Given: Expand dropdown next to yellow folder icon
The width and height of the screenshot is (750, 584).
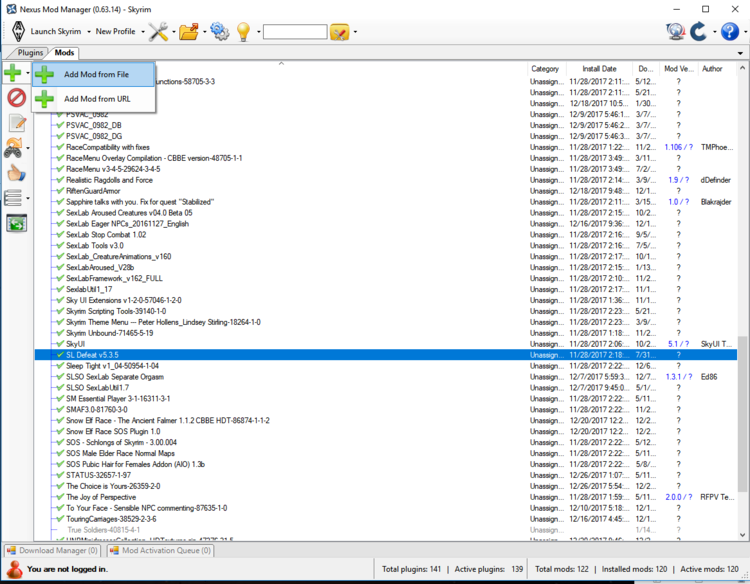Looking at the screenshot, I should [x=355, y=32].
